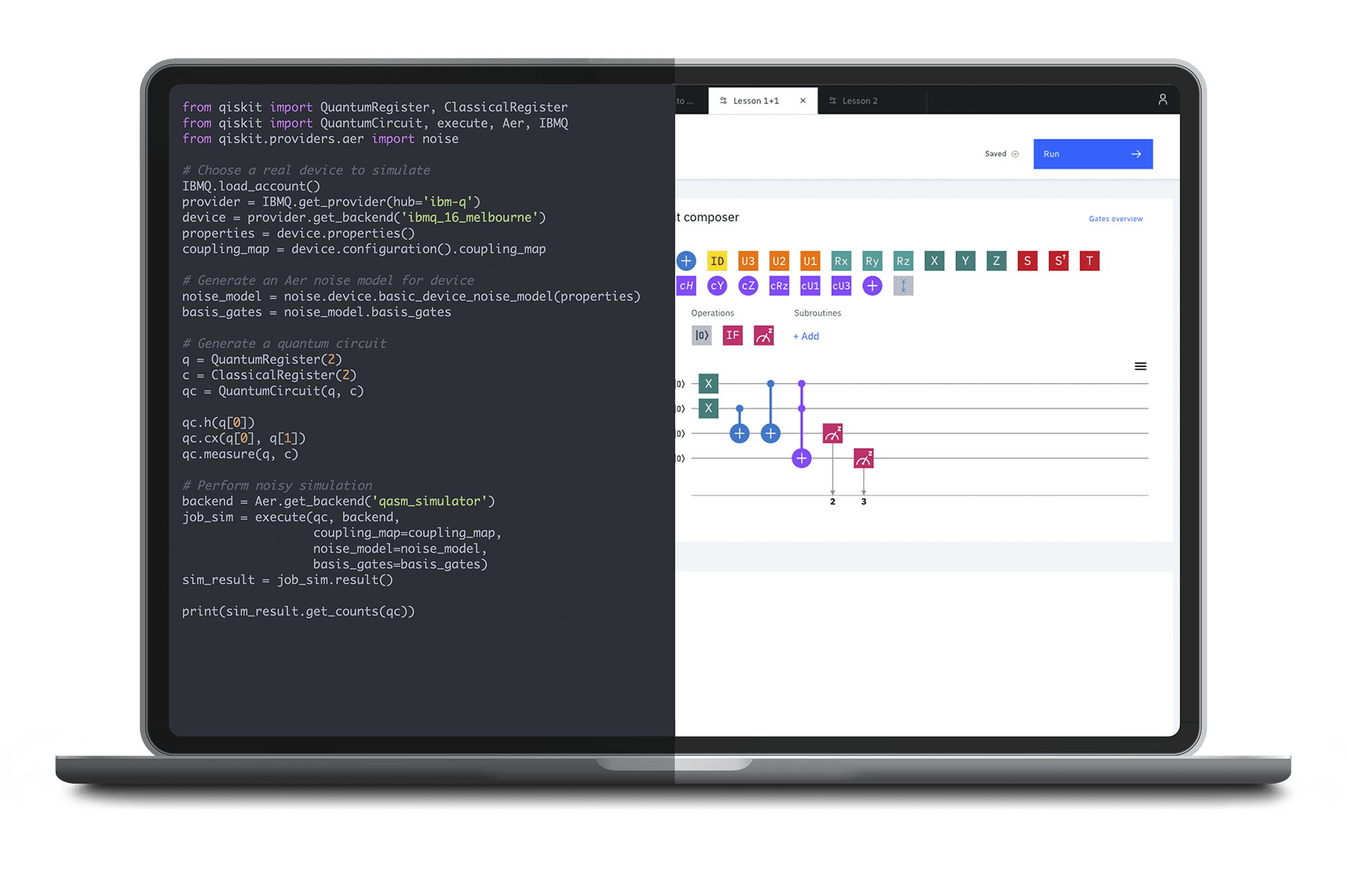Click + Add under Subroutines

(x=806, y=336)
